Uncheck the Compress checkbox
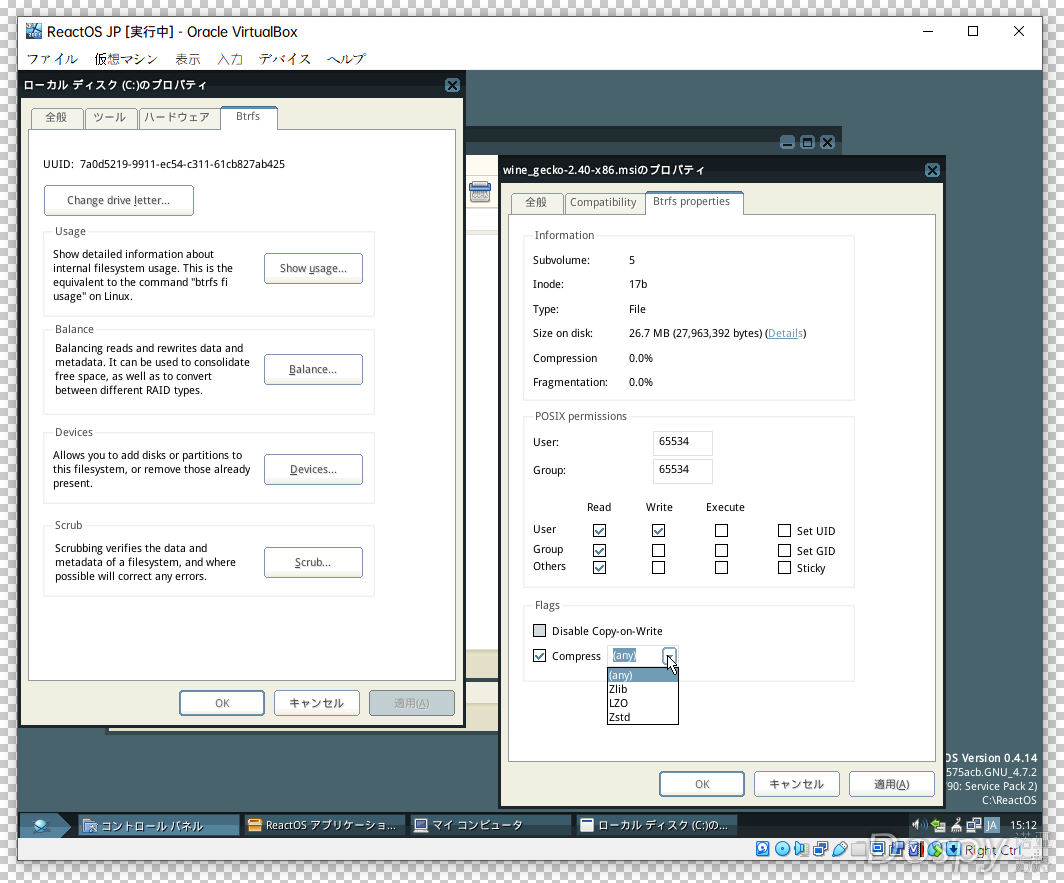The height and width of the screenshot is (883, 1064). pos(540,656)
